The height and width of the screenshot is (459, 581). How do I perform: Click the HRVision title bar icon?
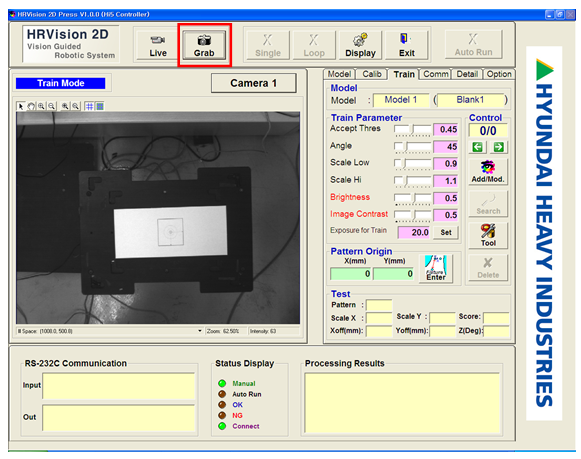(13, 14)
